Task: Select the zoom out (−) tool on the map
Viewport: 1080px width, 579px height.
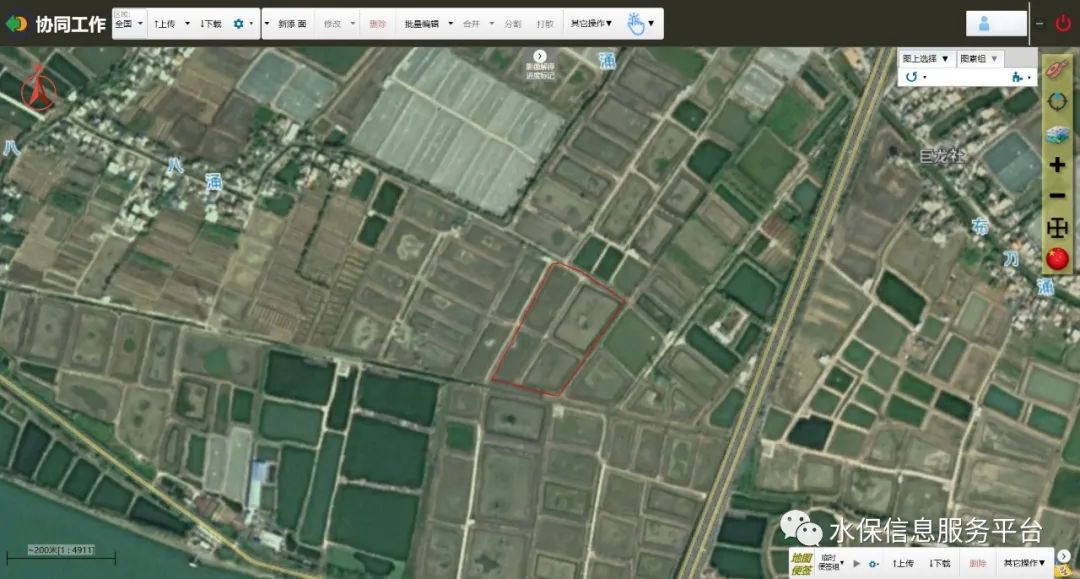Action: coord(1057,195)
